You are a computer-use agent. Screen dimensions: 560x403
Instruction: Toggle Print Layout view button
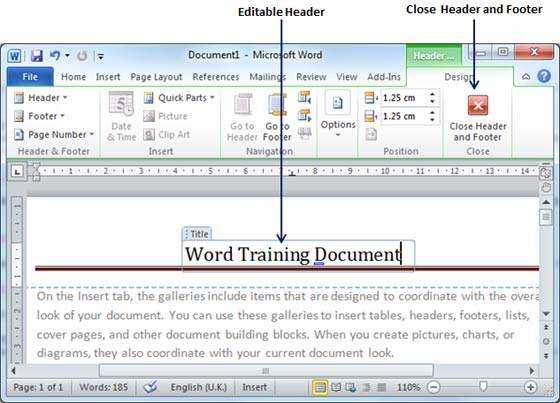point(320,387)
